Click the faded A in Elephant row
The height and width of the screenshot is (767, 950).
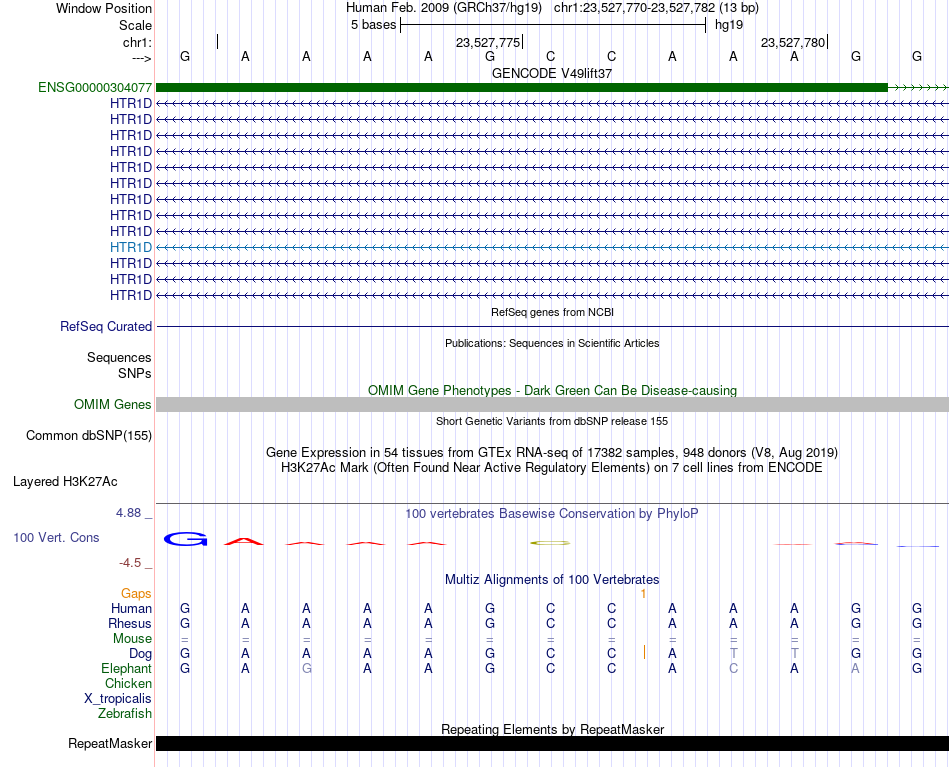[x=855, y=669]
